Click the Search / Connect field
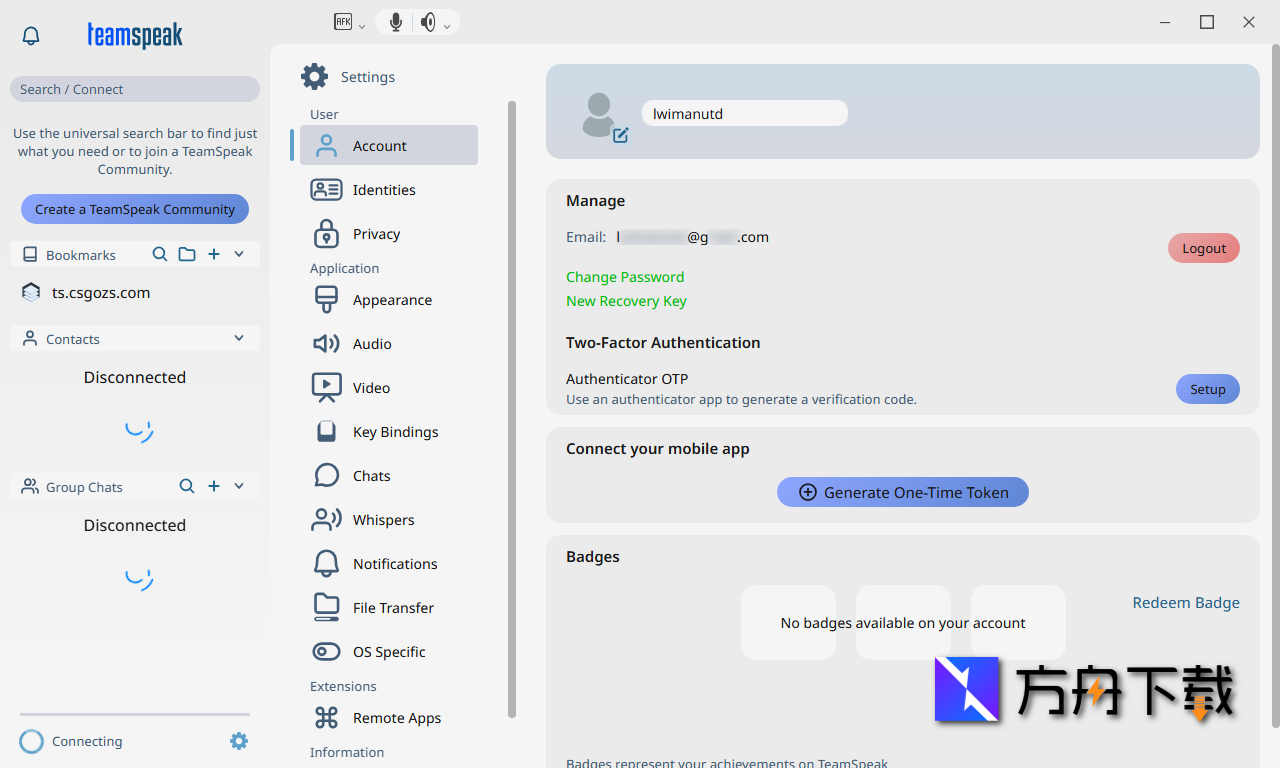1280x768 pixels. point(135,89)
